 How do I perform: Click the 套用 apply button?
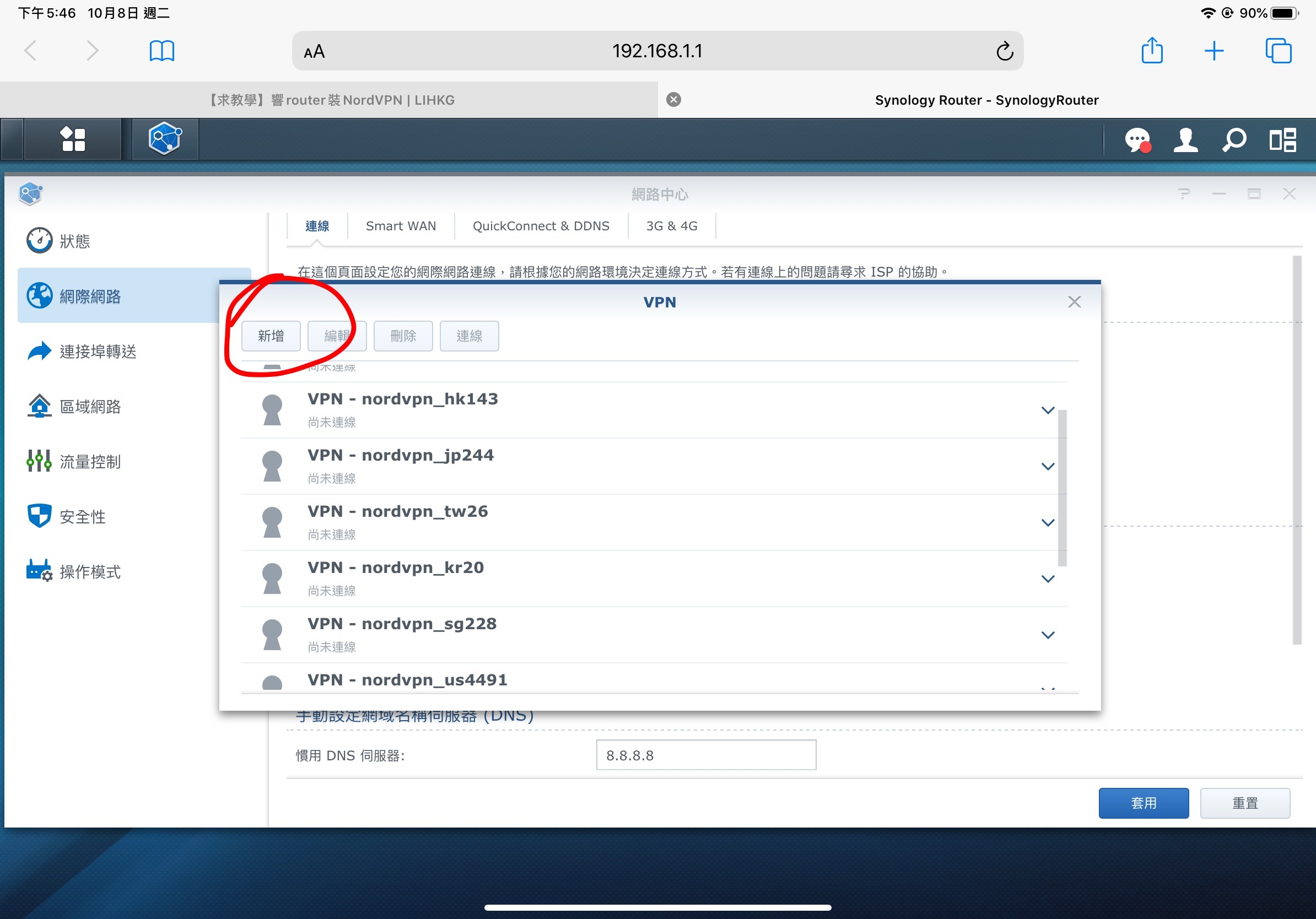[1144, 803]
